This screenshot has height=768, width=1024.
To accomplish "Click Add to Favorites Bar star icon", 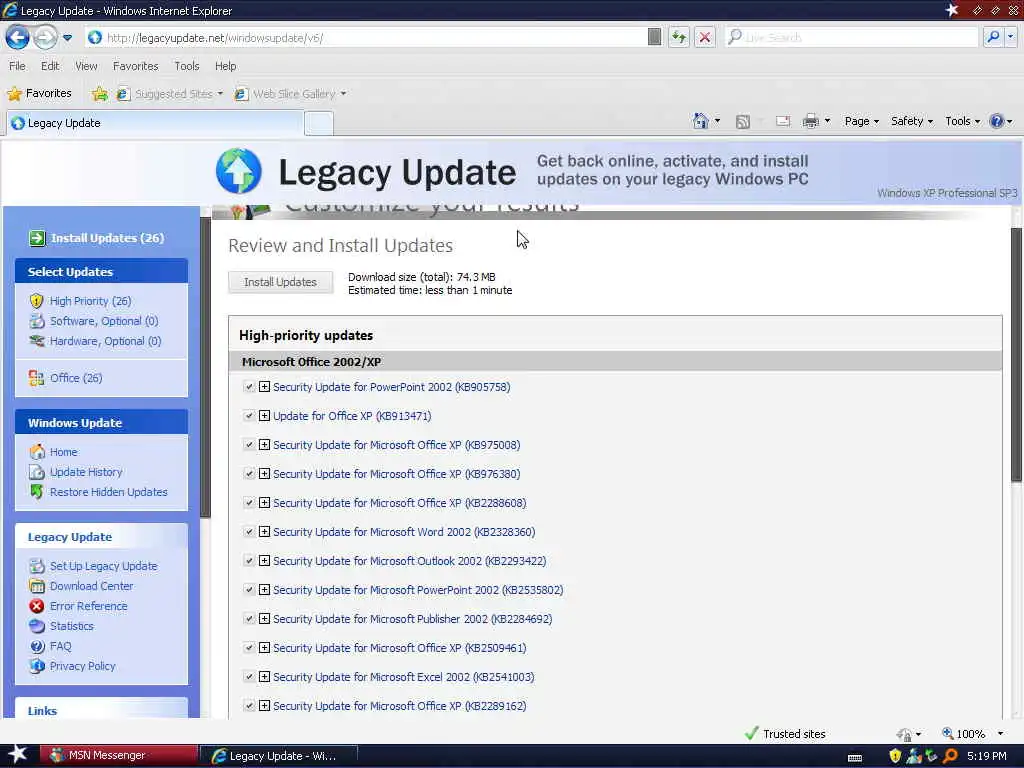I will 99,94.
